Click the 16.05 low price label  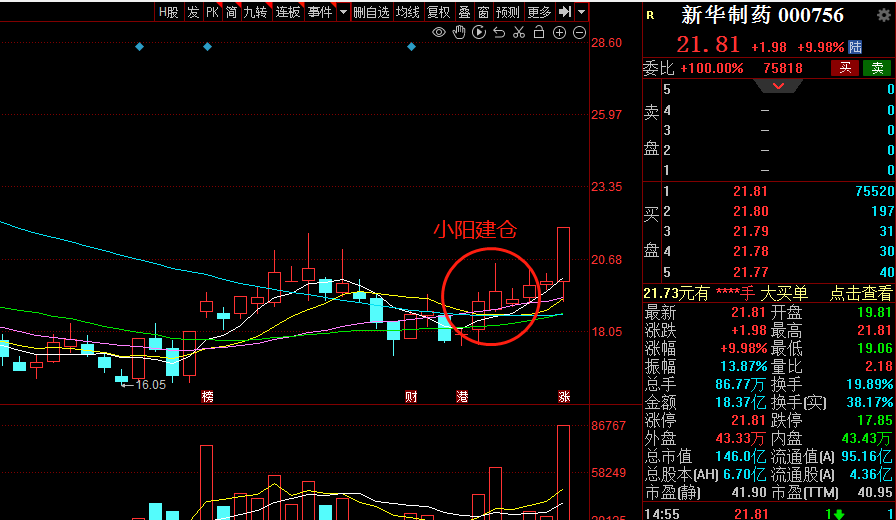pos(150,385)
